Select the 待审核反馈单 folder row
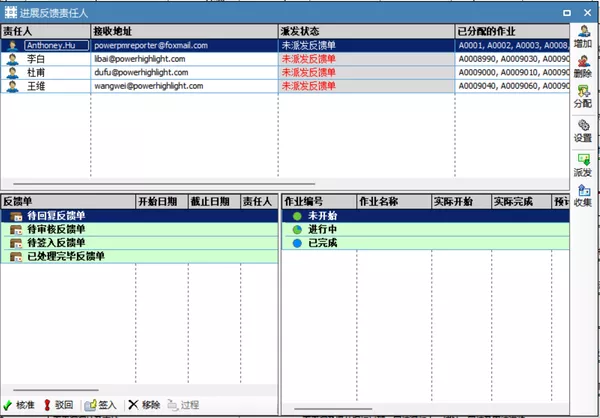 [x=139, y=230]
